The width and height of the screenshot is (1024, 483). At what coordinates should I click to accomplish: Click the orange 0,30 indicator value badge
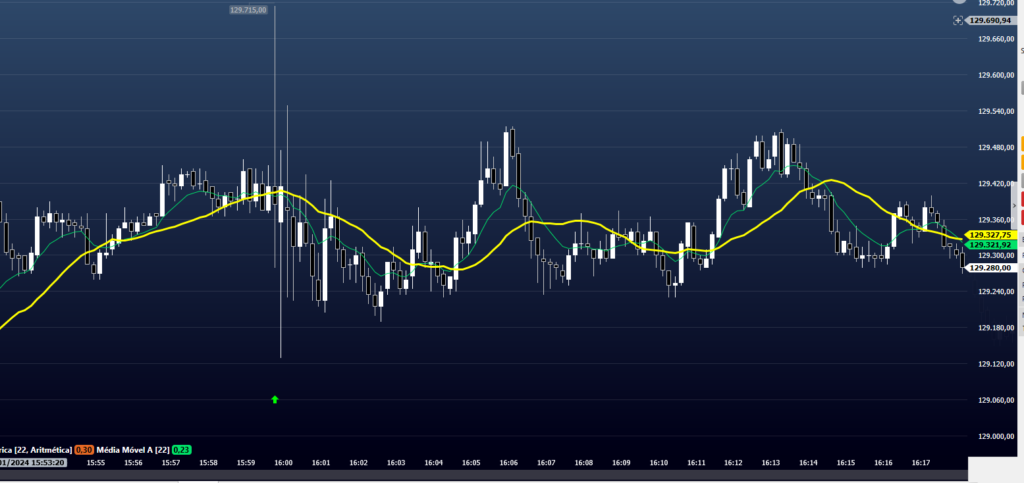click(x=83, y=450)
